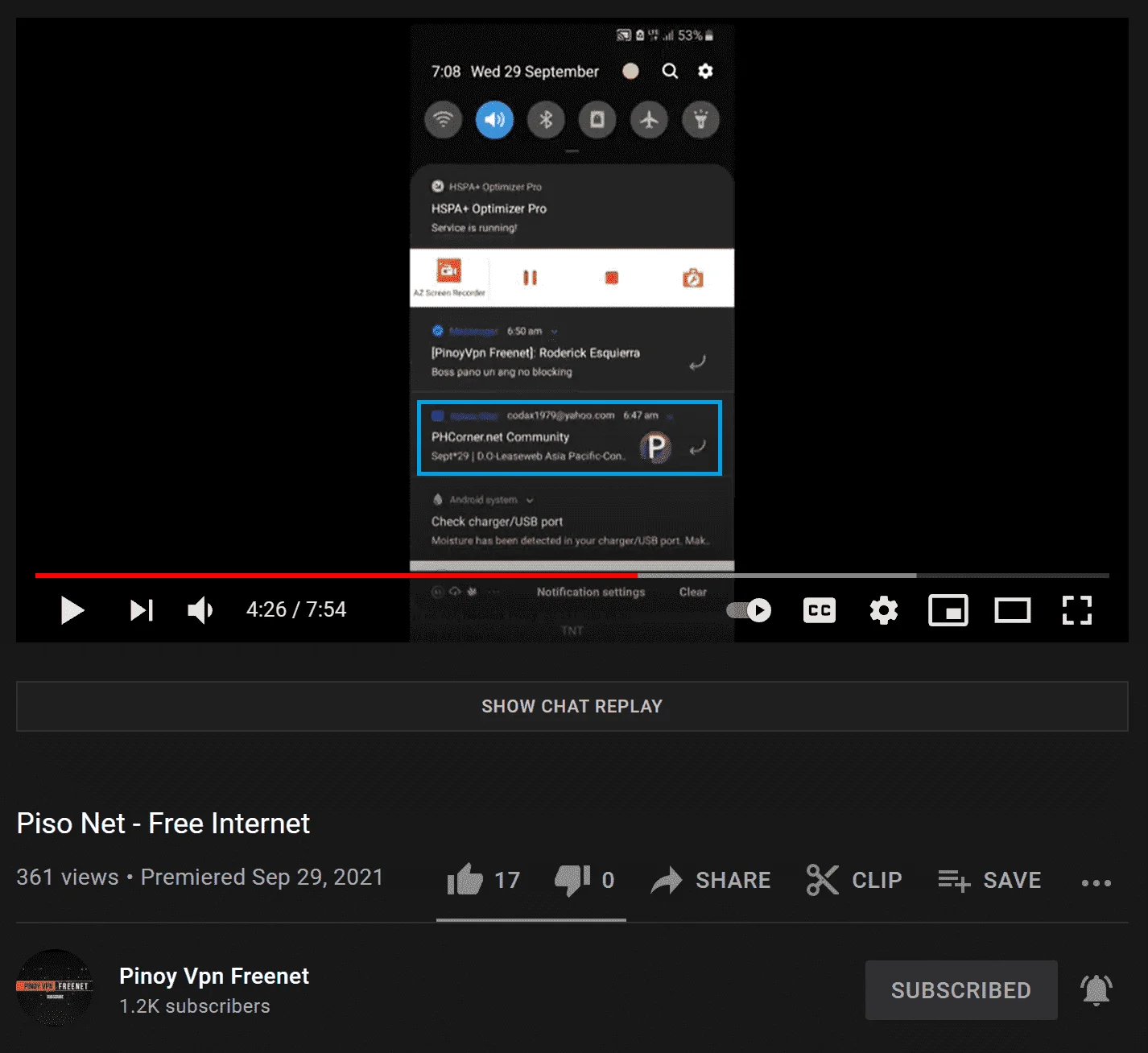Viewport: 1148px width, 1053px height.
Task: Click reply arrow on Roderick Esquierra notification
Action: click(x=697, y=362)
